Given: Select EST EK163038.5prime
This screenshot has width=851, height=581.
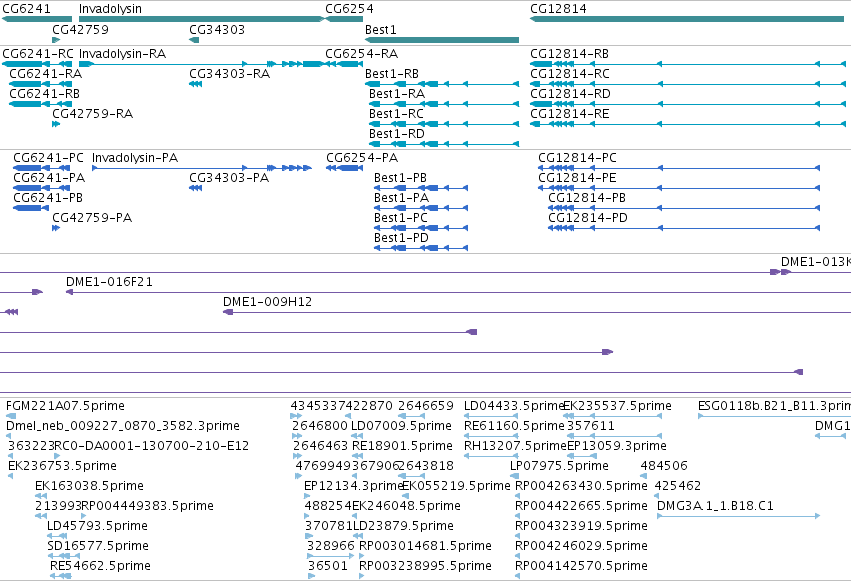Looking at the screenshot, I should [89, 486].
